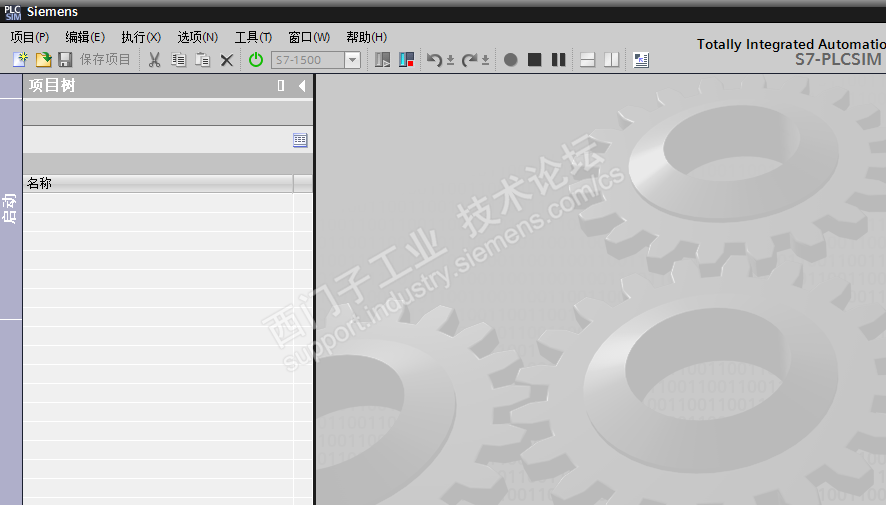Click the open project folder icon
Image resolution: width=886 pixels, height=505 pixels.
(x=44, y=59)
